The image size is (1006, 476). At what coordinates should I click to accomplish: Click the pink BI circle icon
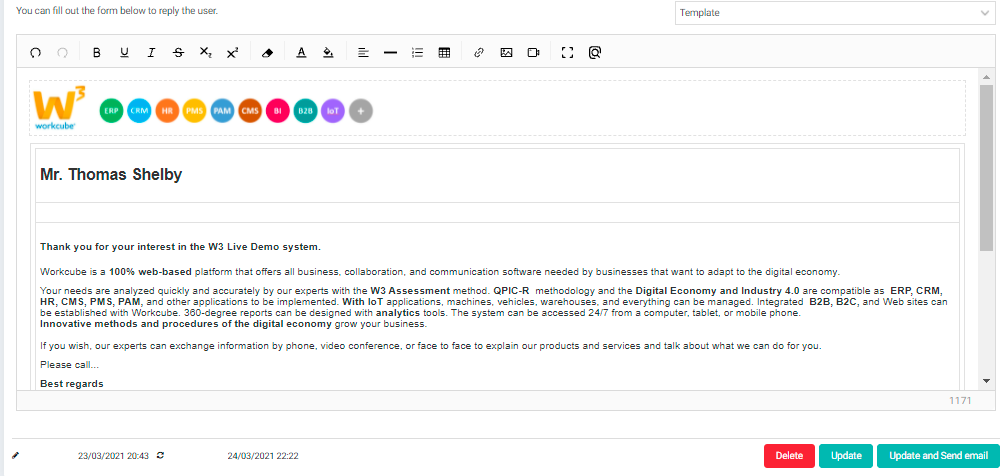click(278, 111)
